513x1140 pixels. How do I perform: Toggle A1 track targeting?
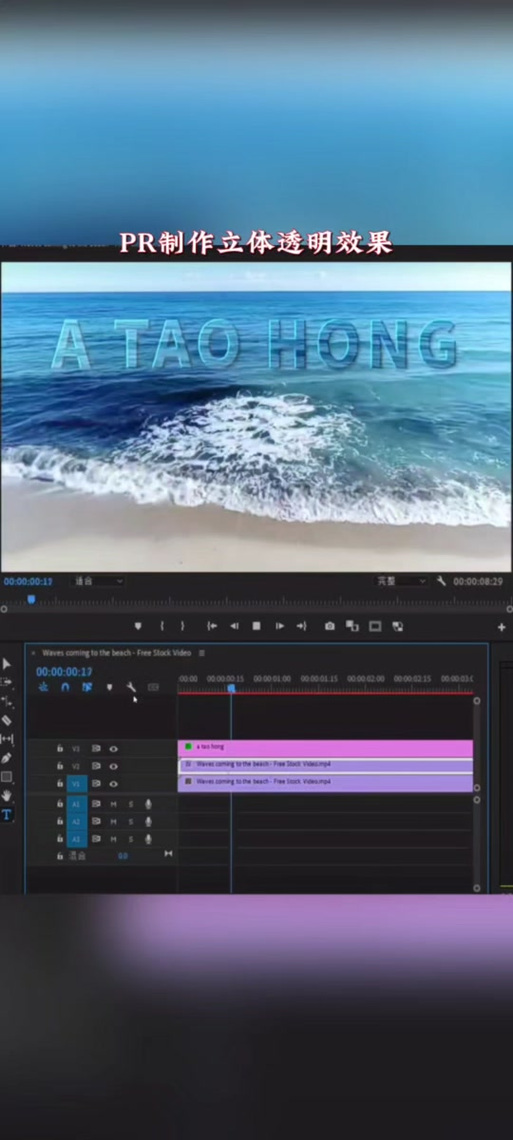click(x=77, y=804)
